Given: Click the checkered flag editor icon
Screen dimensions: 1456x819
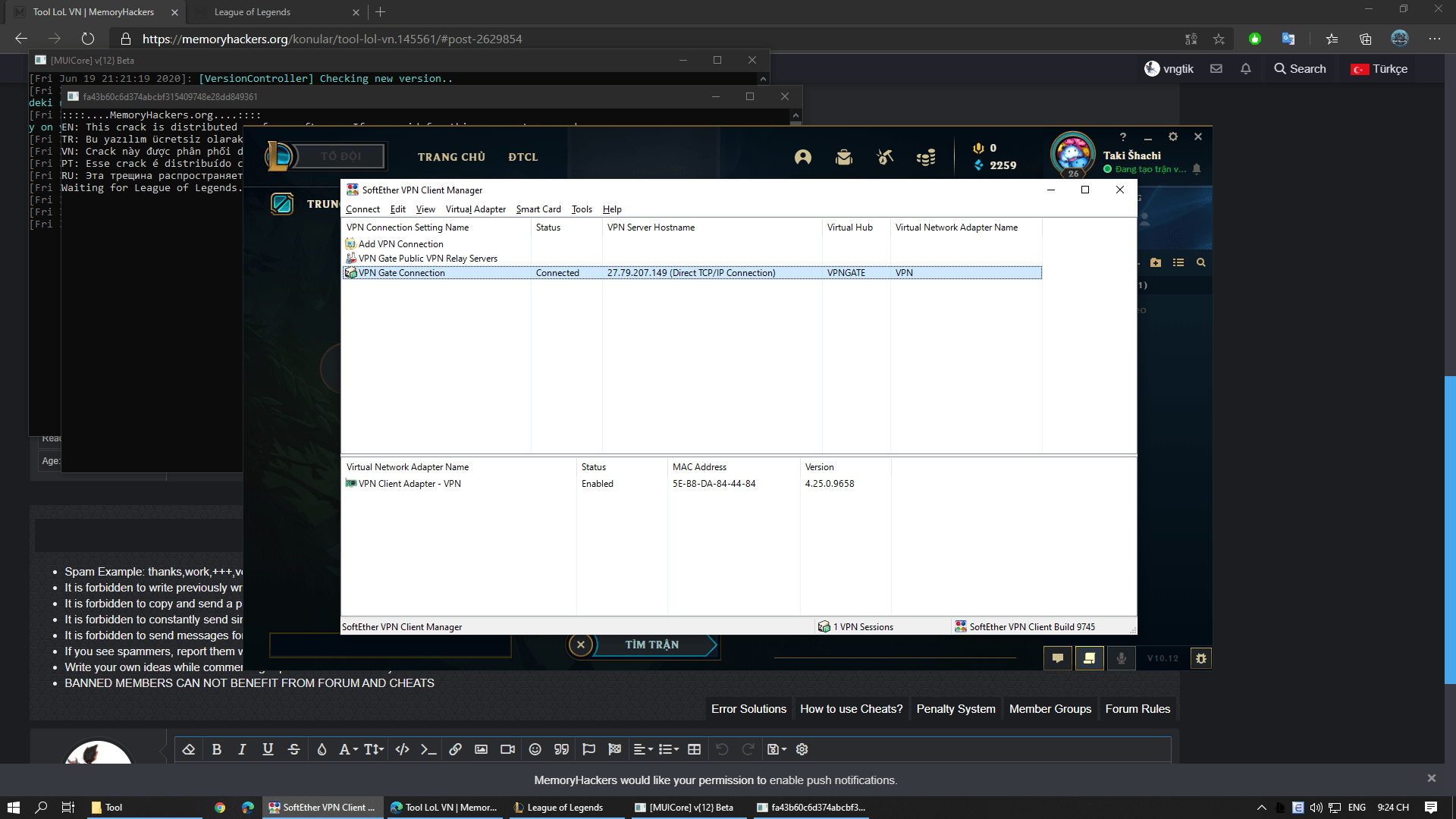Looking at the screenshot, I should click(x=615, y=749).
